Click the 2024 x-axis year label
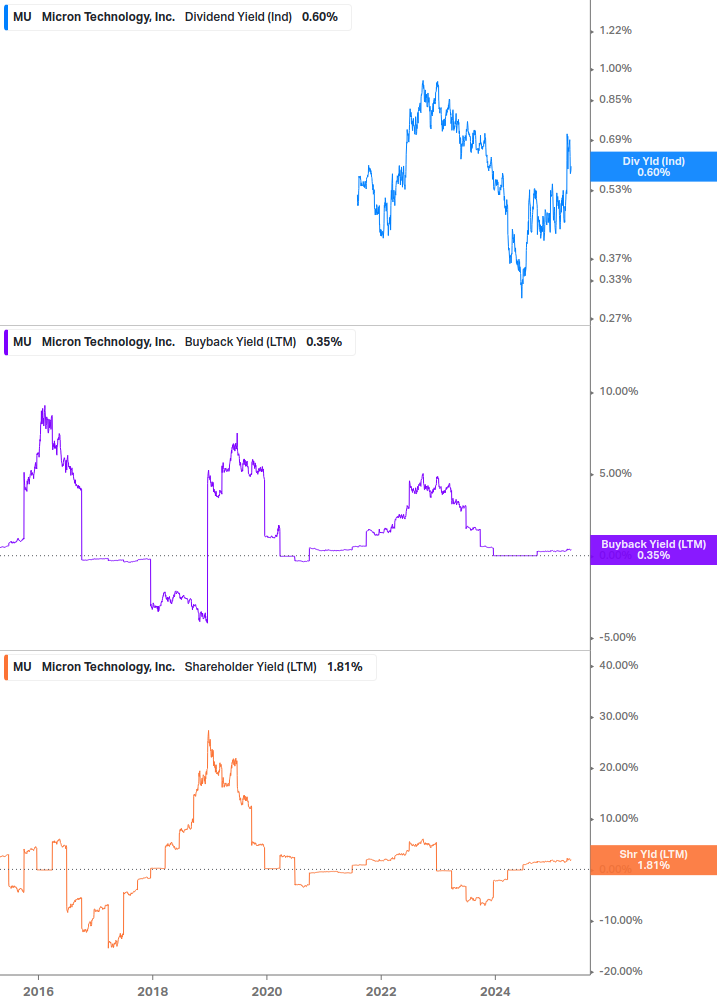 tap(495, 992)
